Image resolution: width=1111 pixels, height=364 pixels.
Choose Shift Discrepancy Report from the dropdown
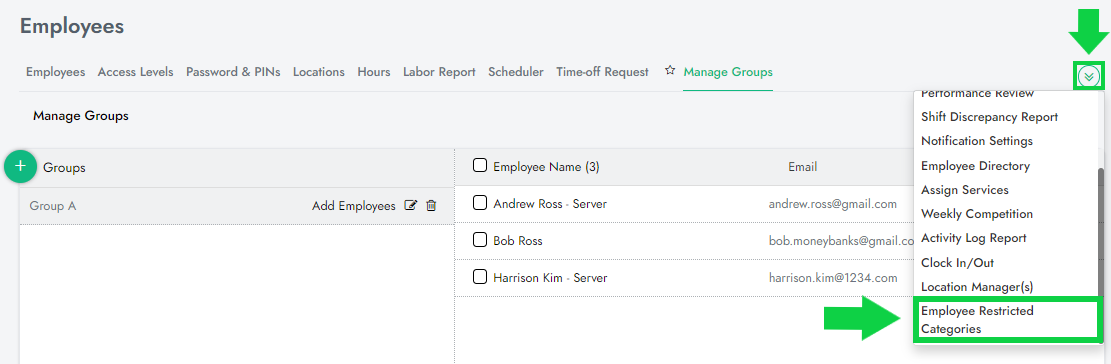pos(989,117)
